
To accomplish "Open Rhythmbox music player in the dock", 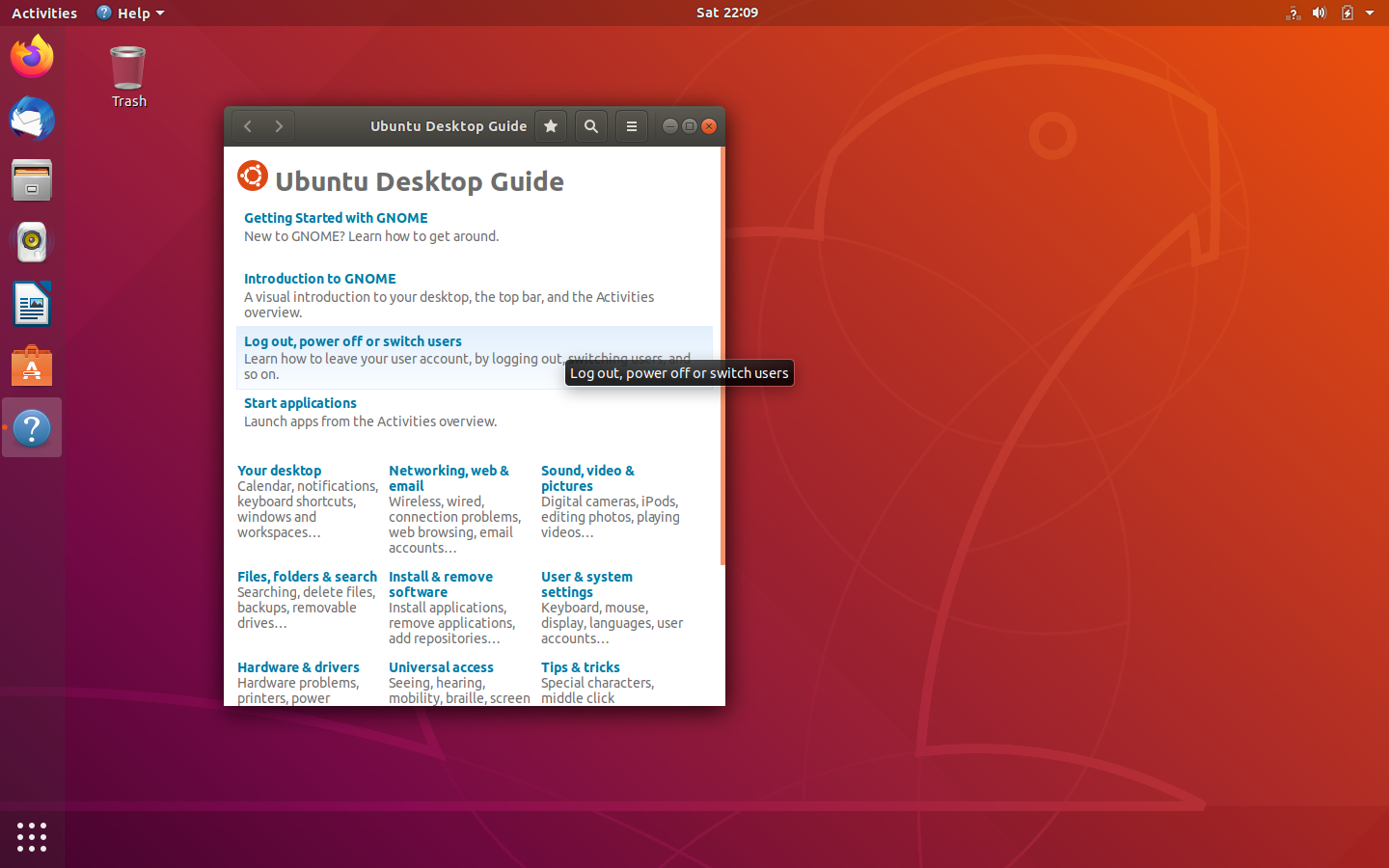I will [32, 242].
